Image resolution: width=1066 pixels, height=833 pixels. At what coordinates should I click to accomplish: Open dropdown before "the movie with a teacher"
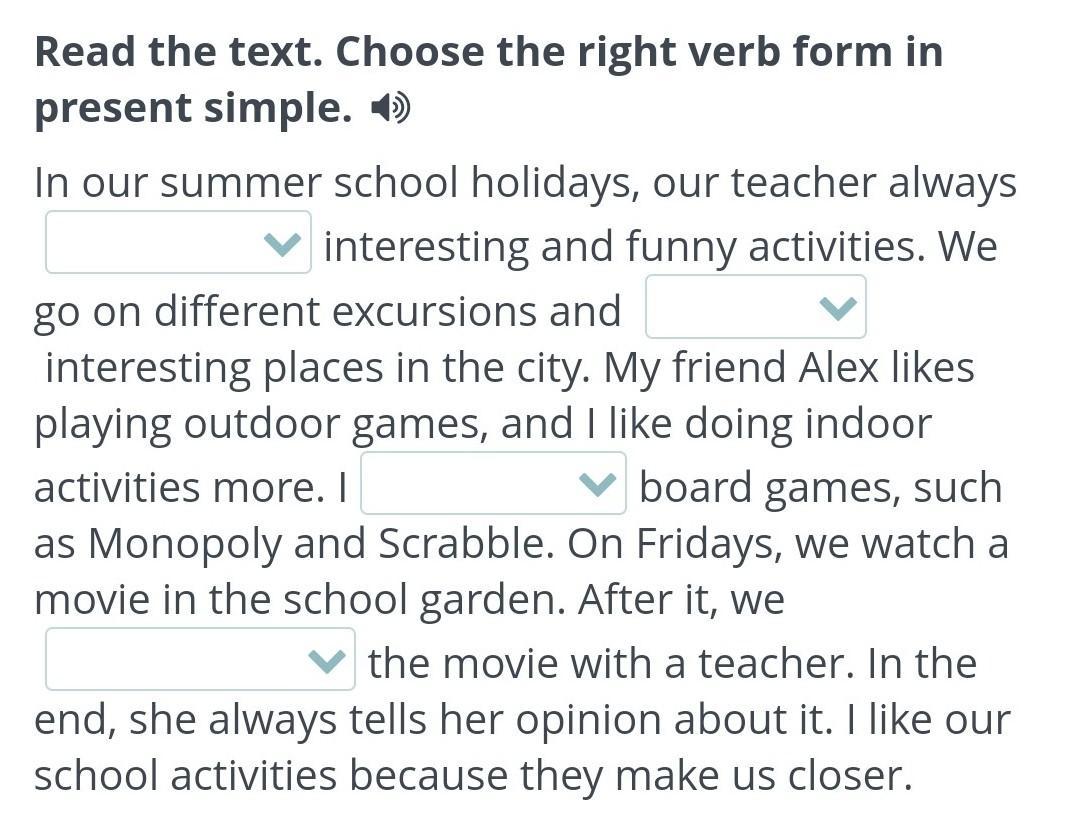click(x=200, y=659)
